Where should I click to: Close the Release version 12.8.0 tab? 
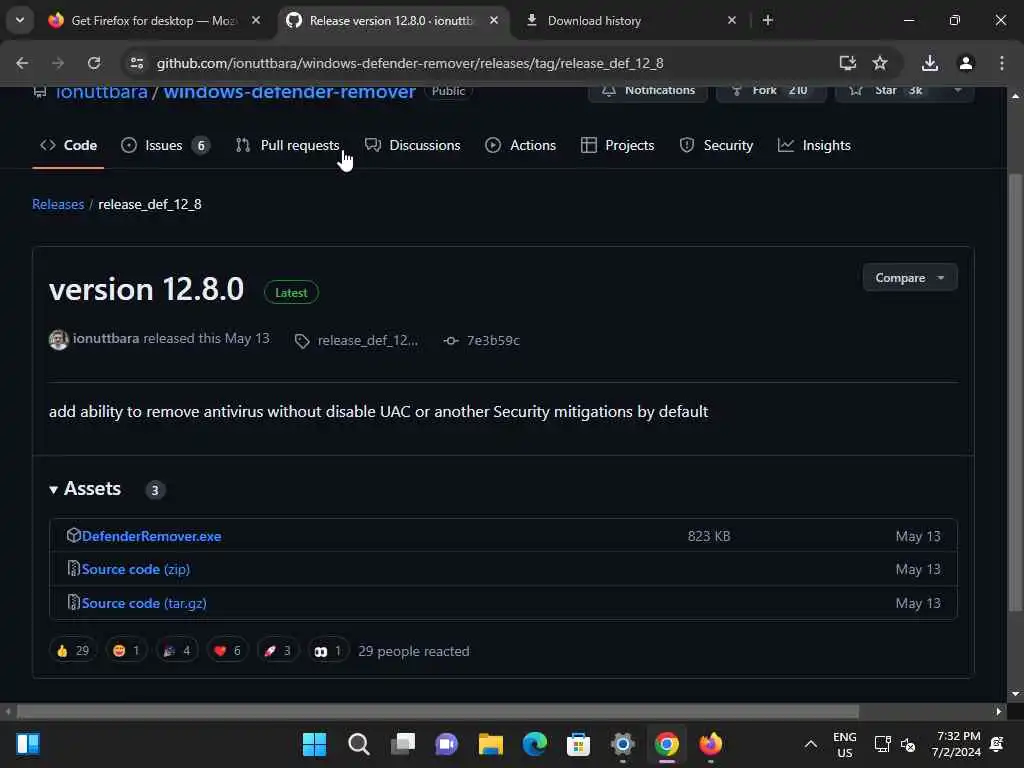(x=494, y=20)
